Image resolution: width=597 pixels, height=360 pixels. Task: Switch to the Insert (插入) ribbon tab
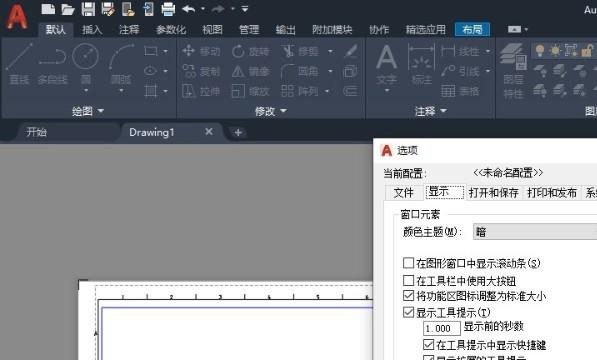[x=92, y=29]
